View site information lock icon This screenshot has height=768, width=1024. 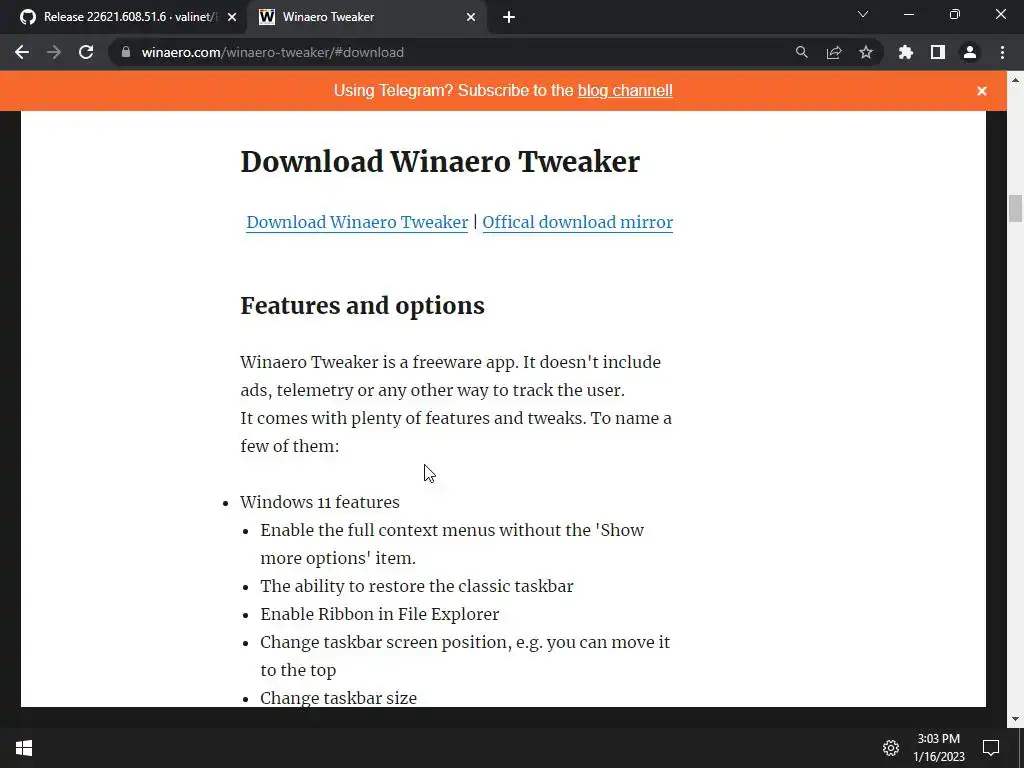pyautogui.click(x=126, y=52)
